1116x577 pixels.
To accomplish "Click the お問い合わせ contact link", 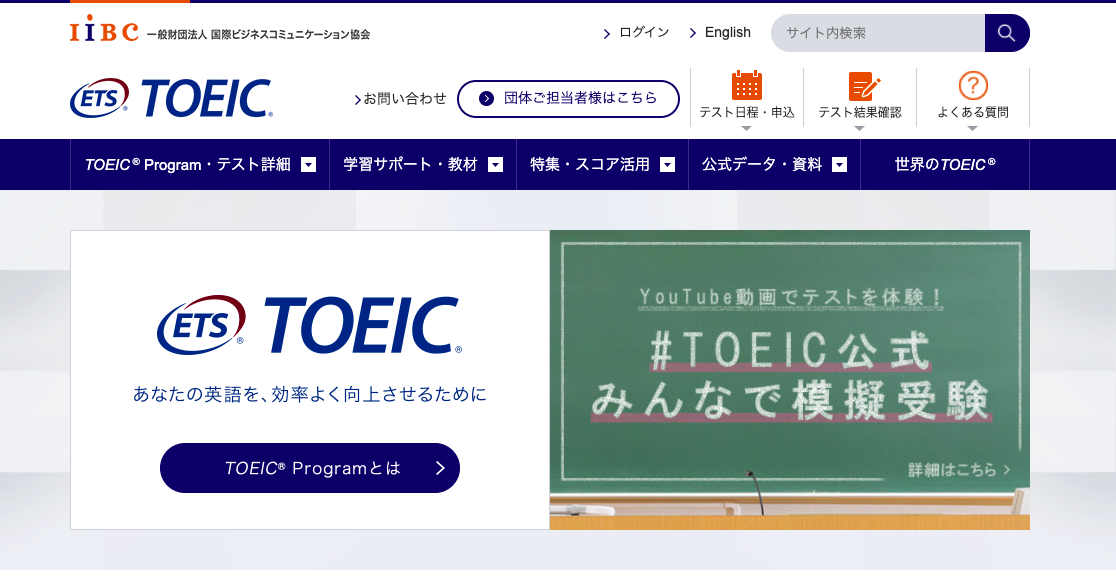I will [x=404, y=98].
